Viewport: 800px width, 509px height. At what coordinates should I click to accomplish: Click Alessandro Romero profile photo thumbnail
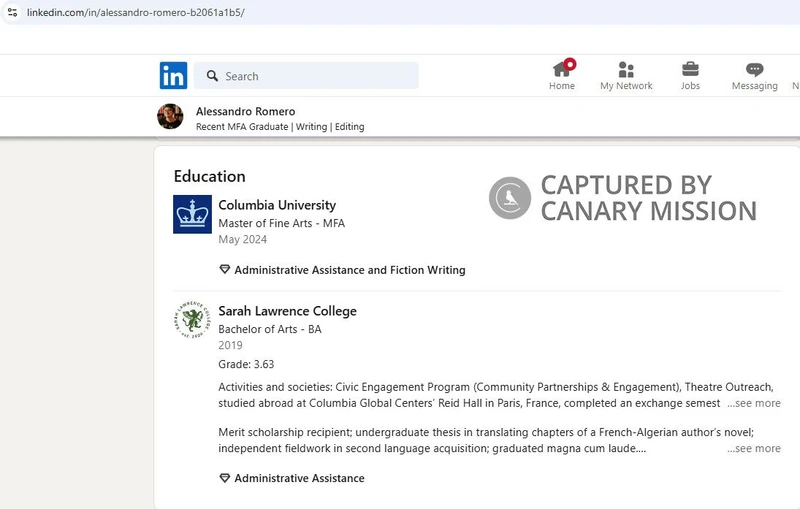click(x=170, y=117)
